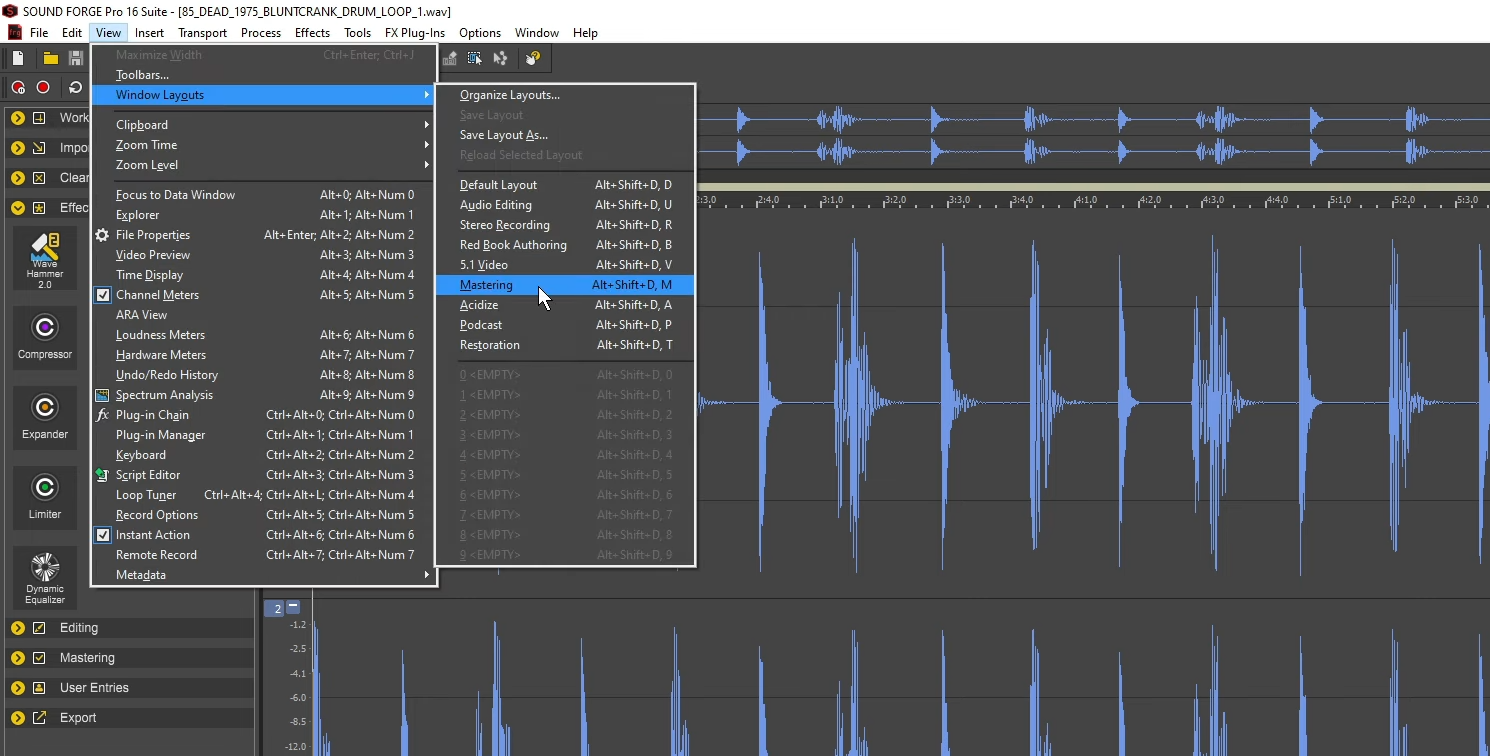Open the Compressor effect
1490x756 pixels.
[45, 336]
